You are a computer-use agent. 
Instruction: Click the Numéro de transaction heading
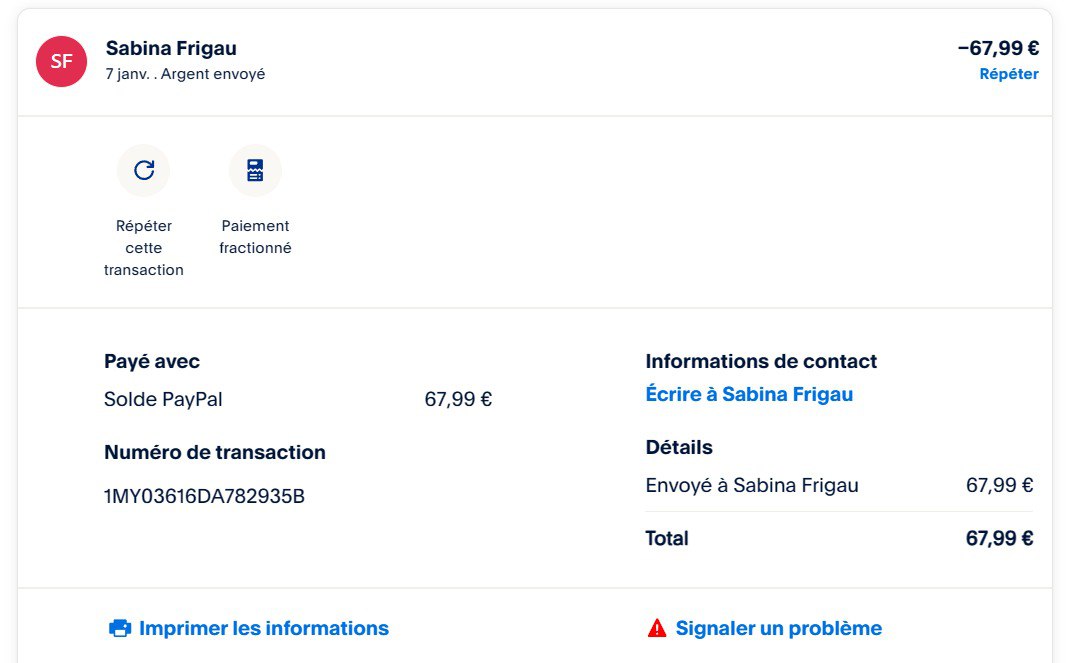click(x=215, y=452)
